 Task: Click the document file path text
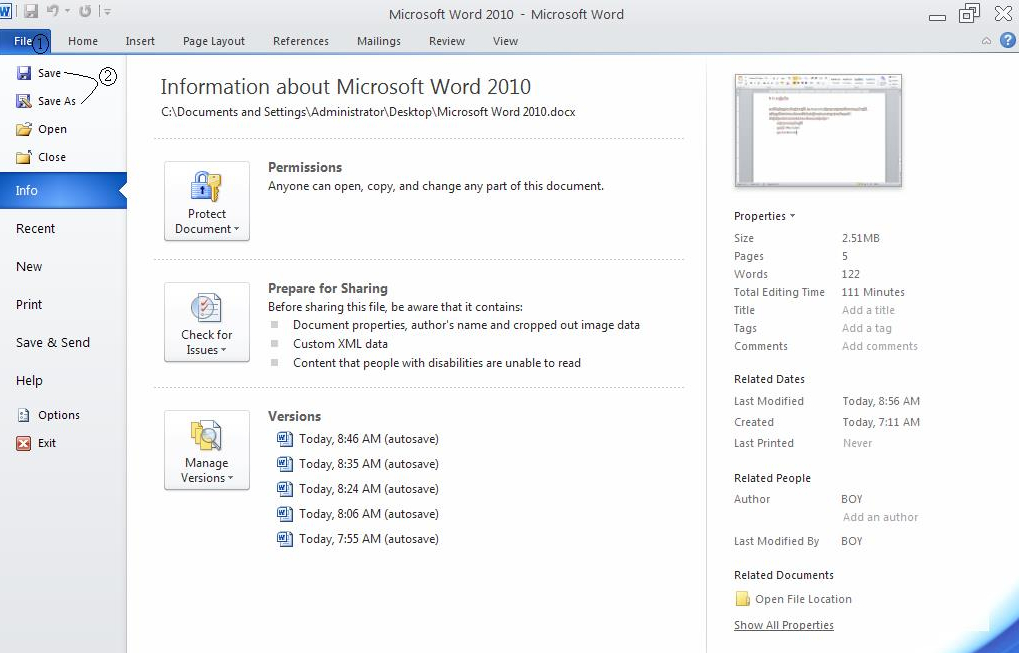pyautogui.click(x=368, y=112)
